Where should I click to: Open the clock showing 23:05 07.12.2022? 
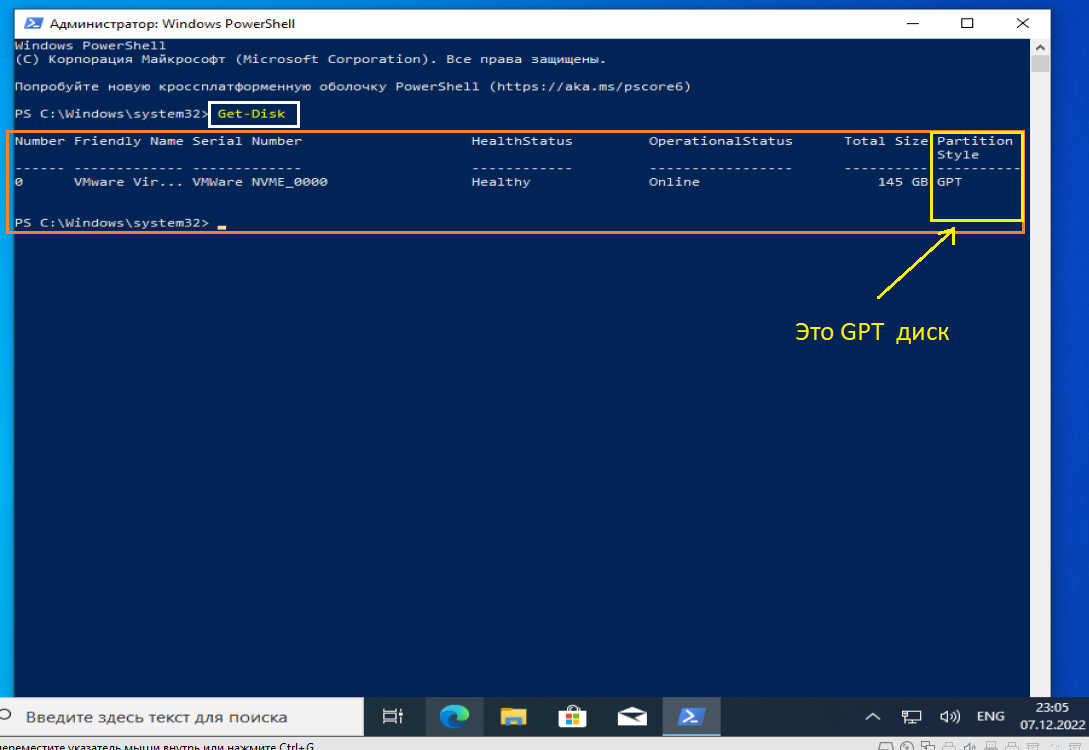click(x=1052, y=716)
